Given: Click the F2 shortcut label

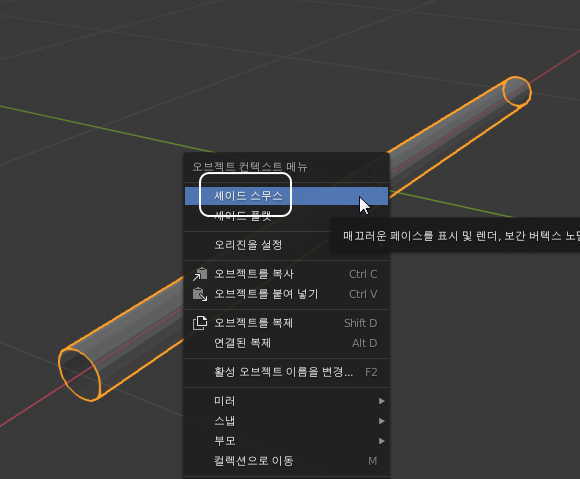Looking at the screenshot, I should coord(371,372).
